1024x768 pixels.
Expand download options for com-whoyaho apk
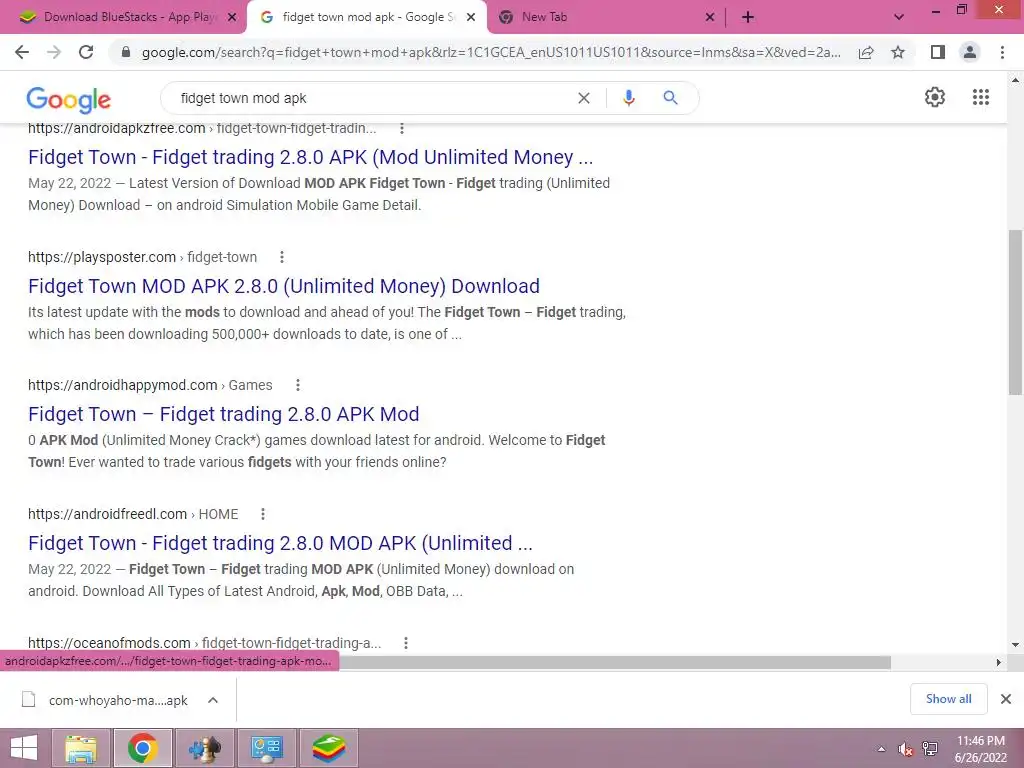213,700
